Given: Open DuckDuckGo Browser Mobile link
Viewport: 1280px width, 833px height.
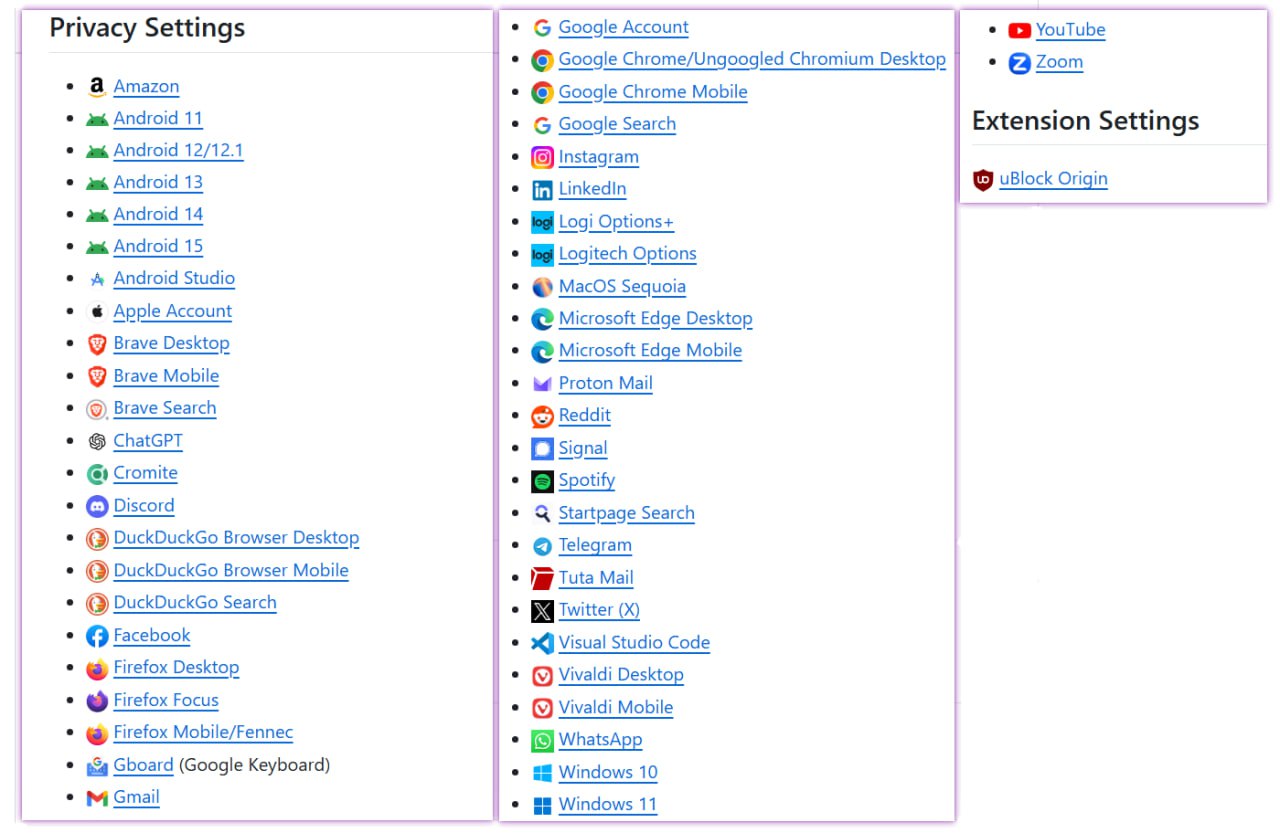Looking at the screenshot, I should (231, 571).
